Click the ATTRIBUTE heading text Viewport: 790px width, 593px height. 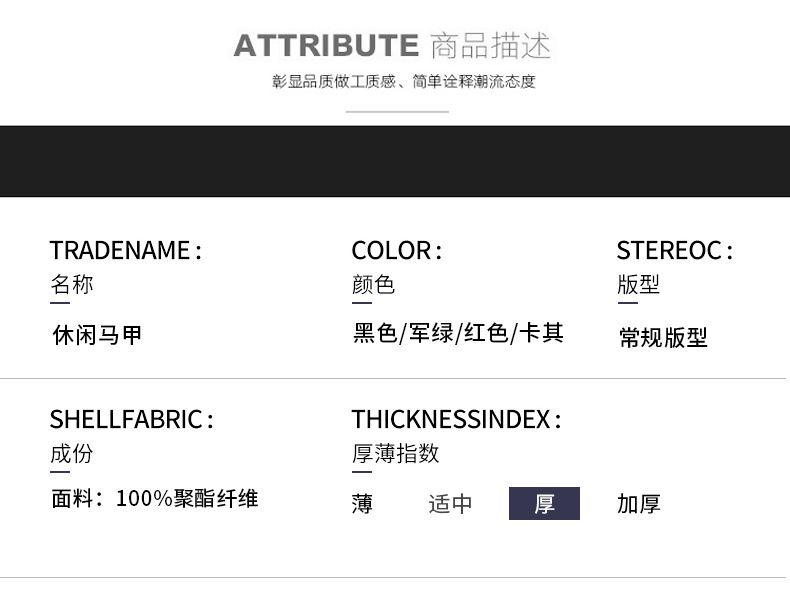[x=326, y=46]
